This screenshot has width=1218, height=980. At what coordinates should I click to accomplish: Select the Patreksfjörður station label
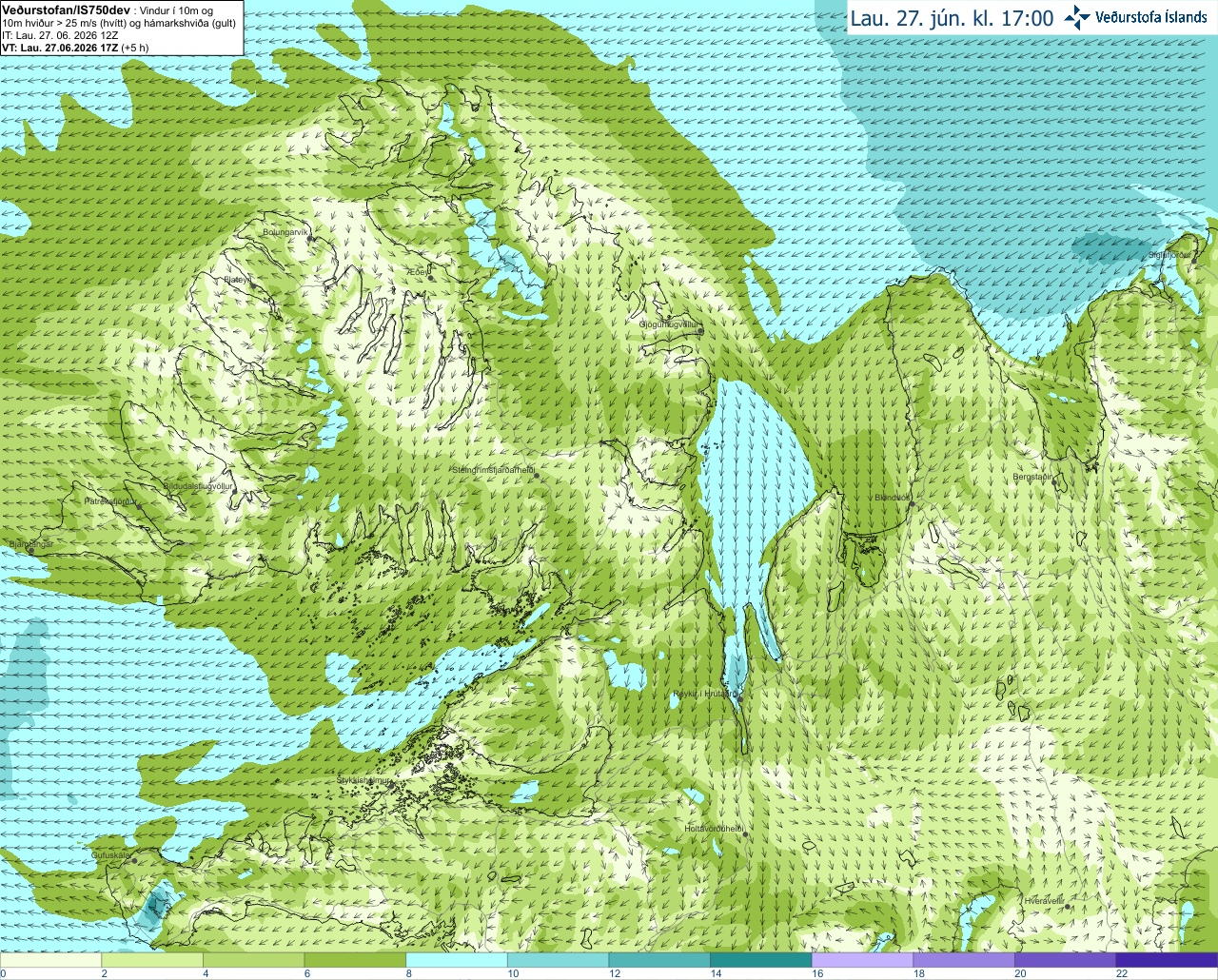[111, 500]
